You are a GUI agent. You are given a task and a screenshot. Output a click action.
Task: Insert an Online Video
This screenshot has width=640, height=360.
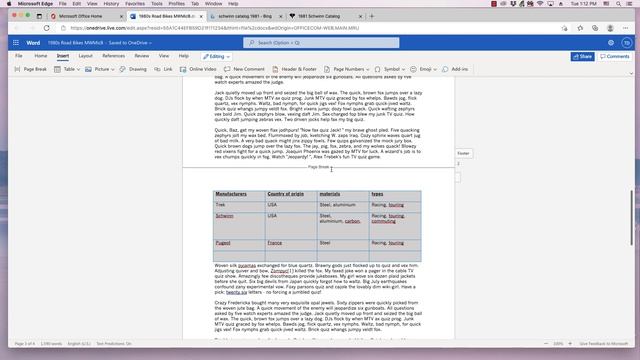click(x=198, y=69)
